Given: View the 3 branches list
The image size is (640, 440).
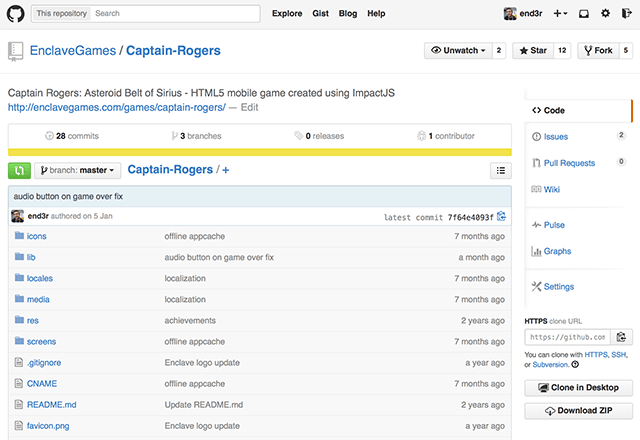Looking at the screenshot, I should [196, 136].
